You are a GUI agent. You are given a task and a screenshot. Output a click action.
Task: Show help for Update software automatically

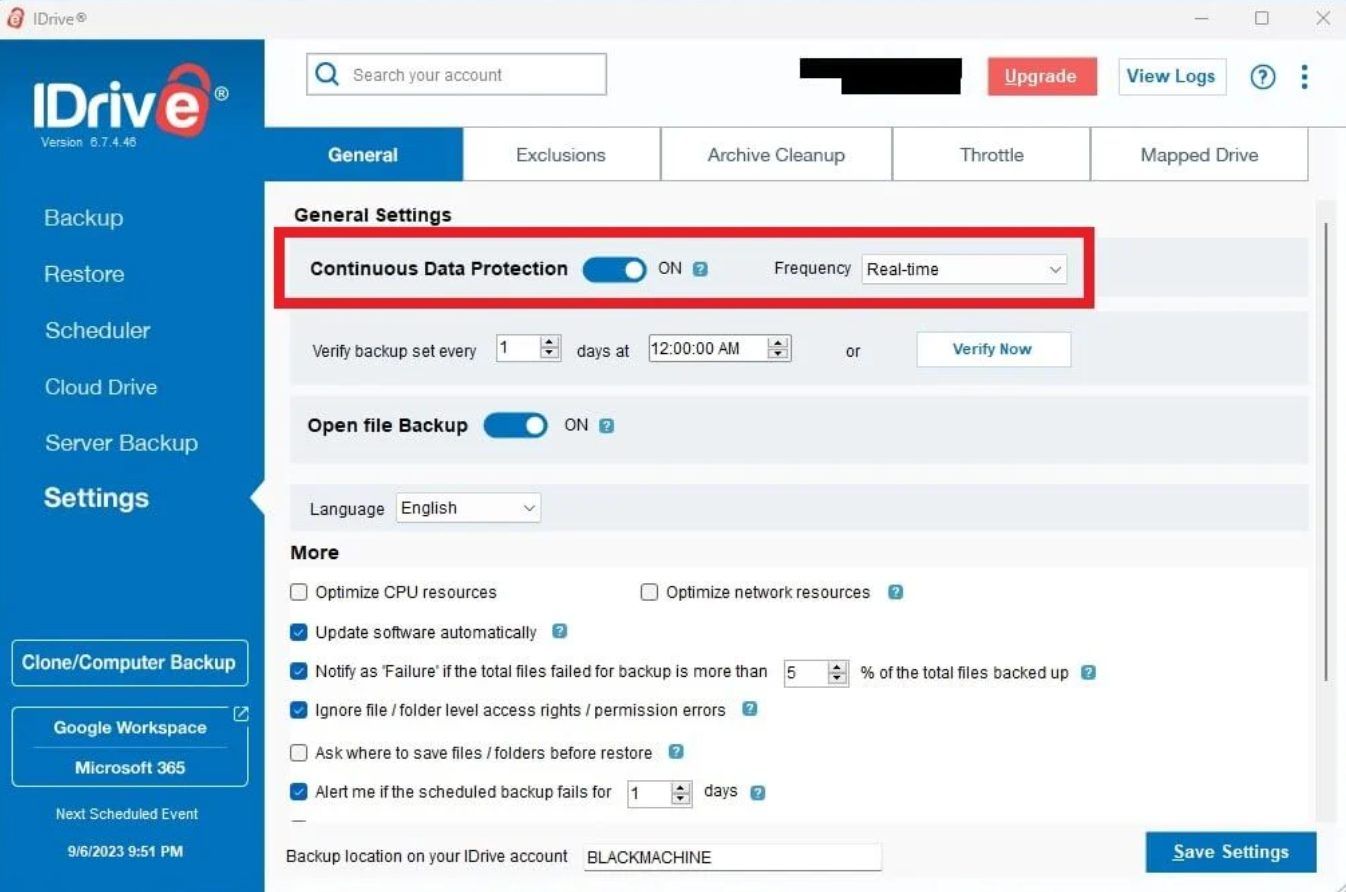(560, 632)
